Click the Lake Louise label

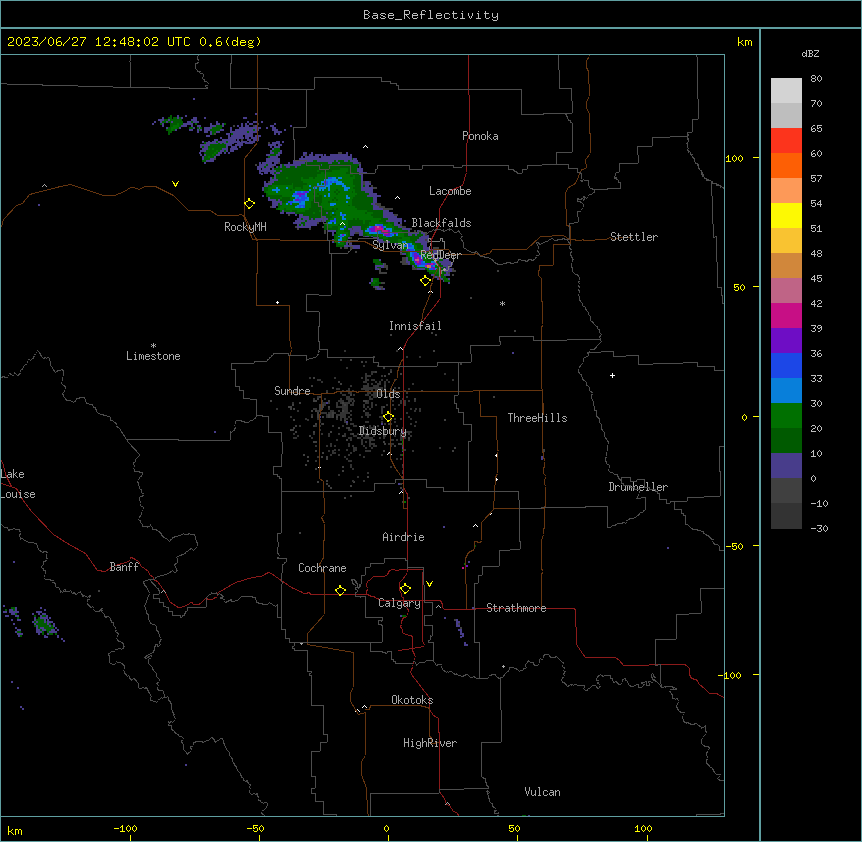(x=18, y=484)
